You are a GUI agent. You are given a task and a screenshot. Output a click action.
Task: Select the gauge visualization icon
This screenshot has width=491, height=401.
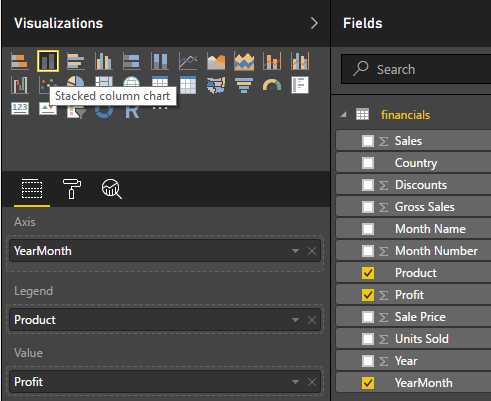272,85
